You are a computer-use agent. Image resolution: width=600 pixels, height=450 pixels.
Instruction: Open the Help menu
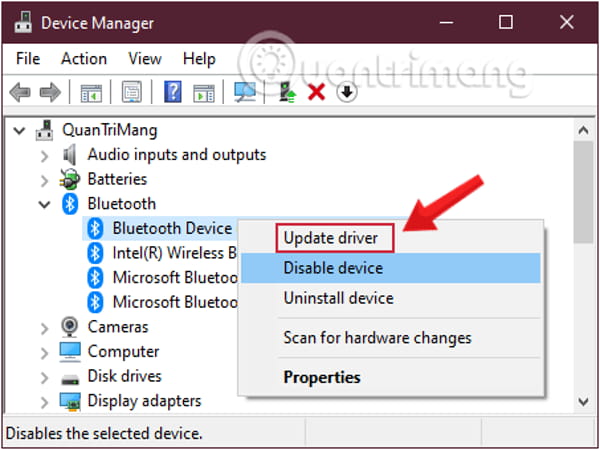[199, 59]
